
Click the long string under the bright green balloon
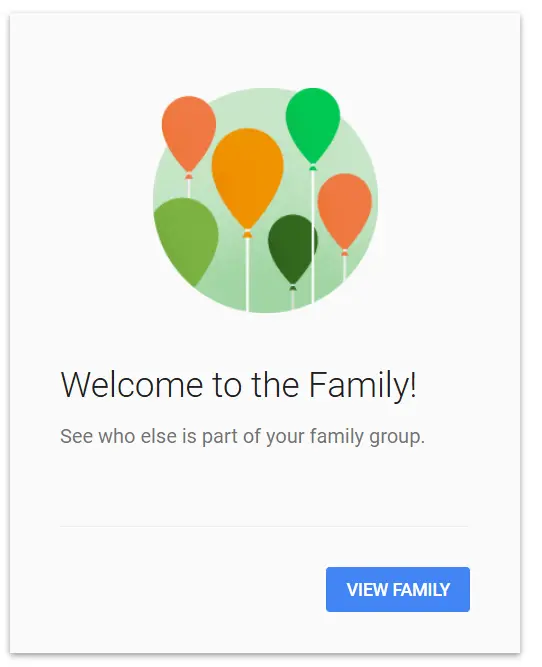tap(313, 236)
